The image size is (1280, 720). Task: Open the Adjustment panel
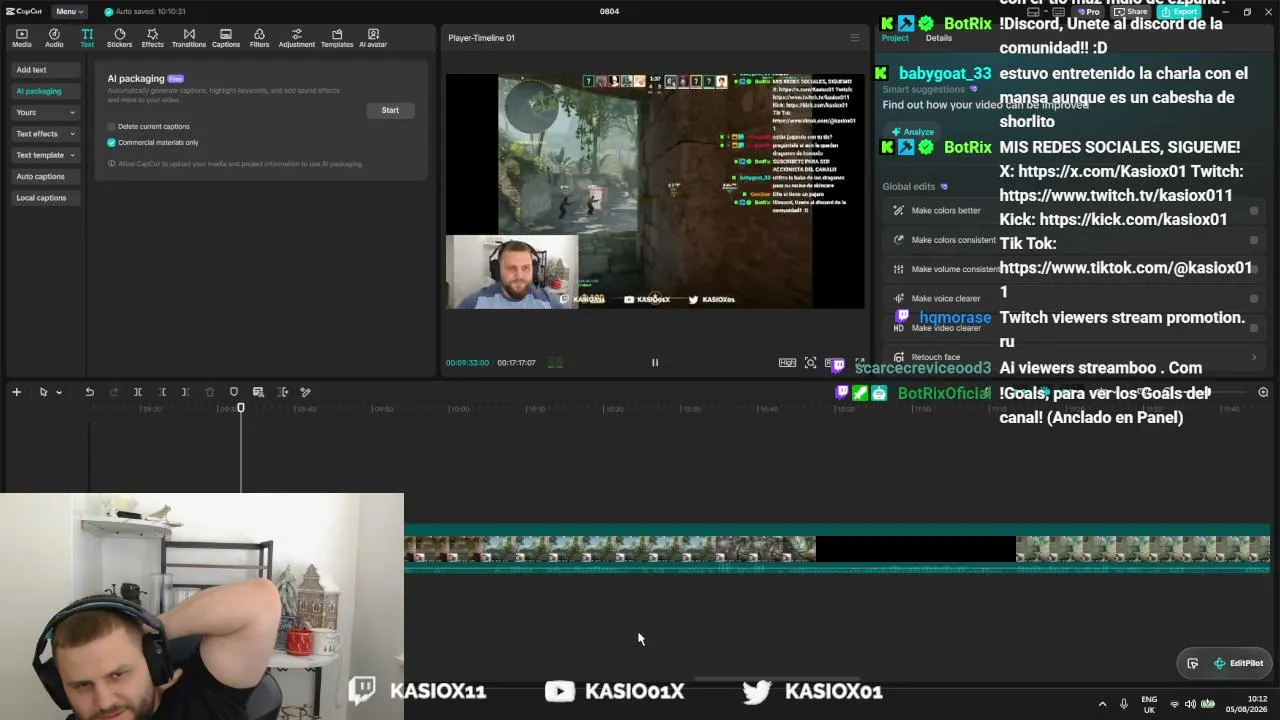tap(296, 38)
